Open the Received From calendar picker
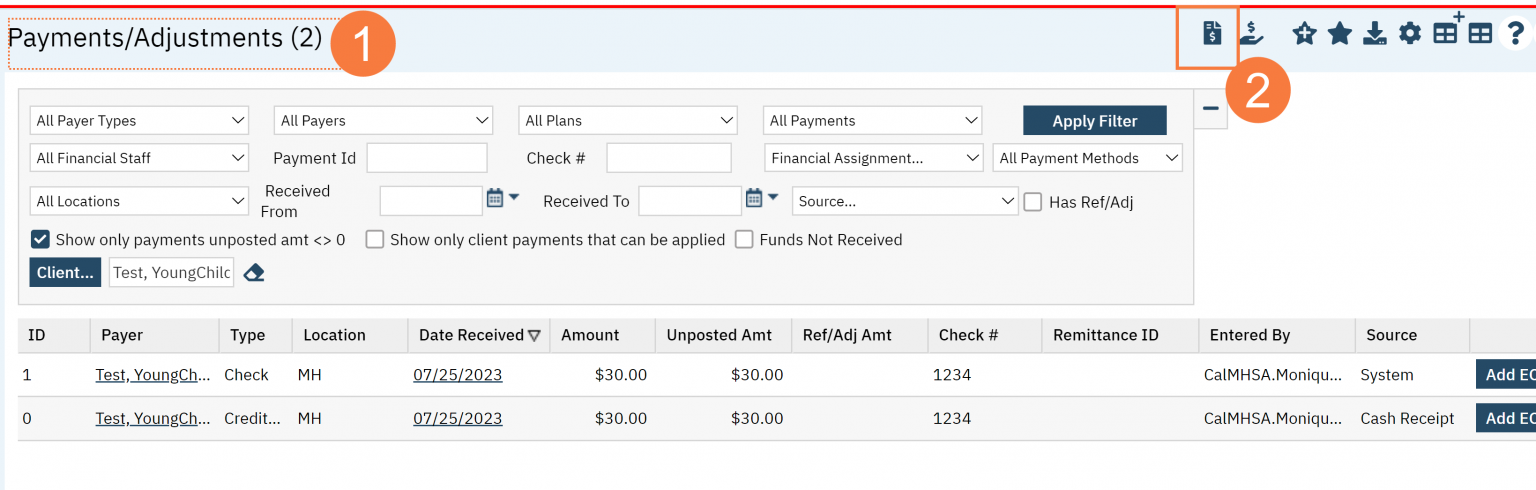The image size is (1536, 490). (495, 199)
